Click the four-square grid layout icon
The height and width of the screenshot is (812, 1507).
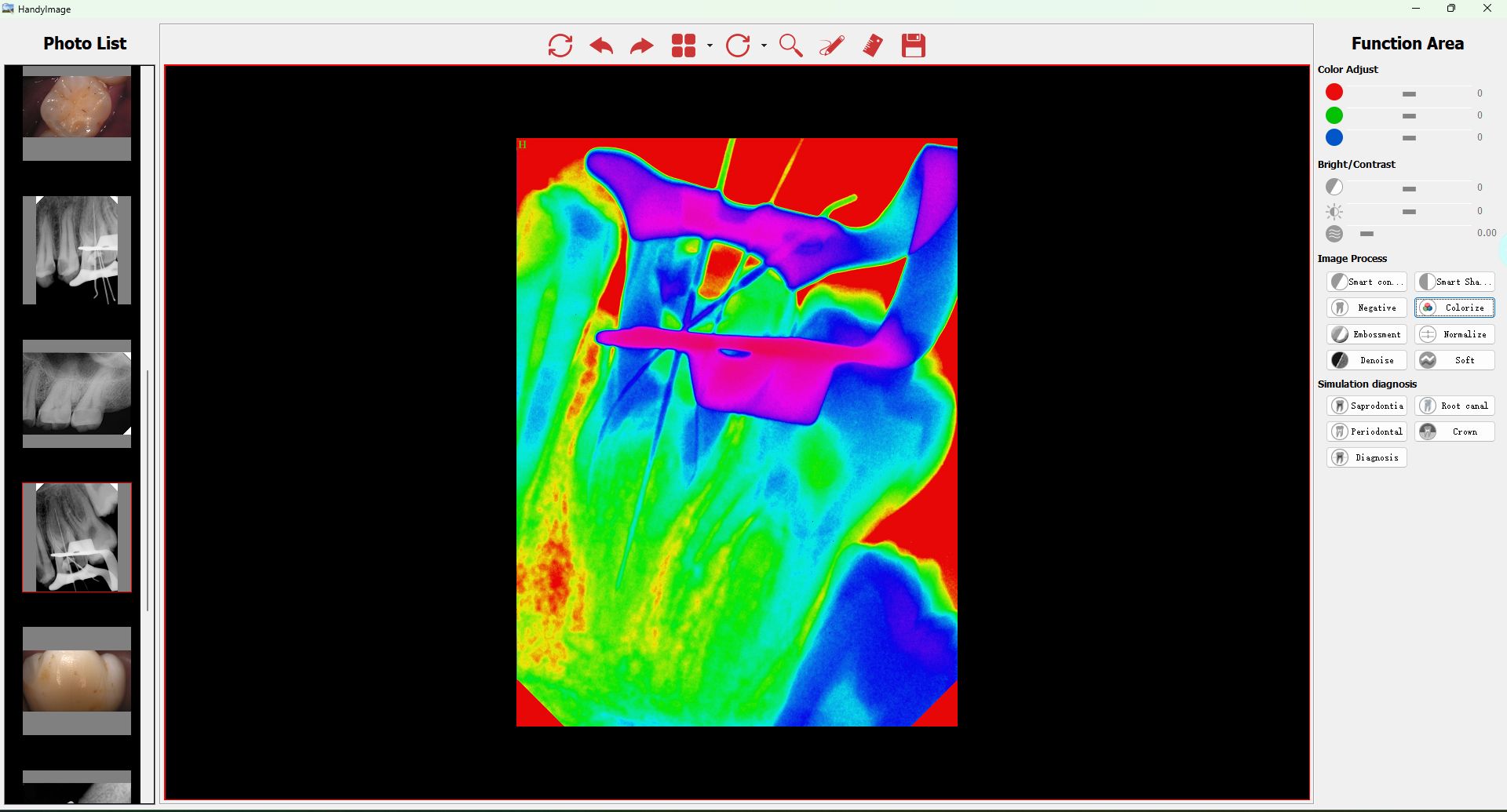point(684,46)
